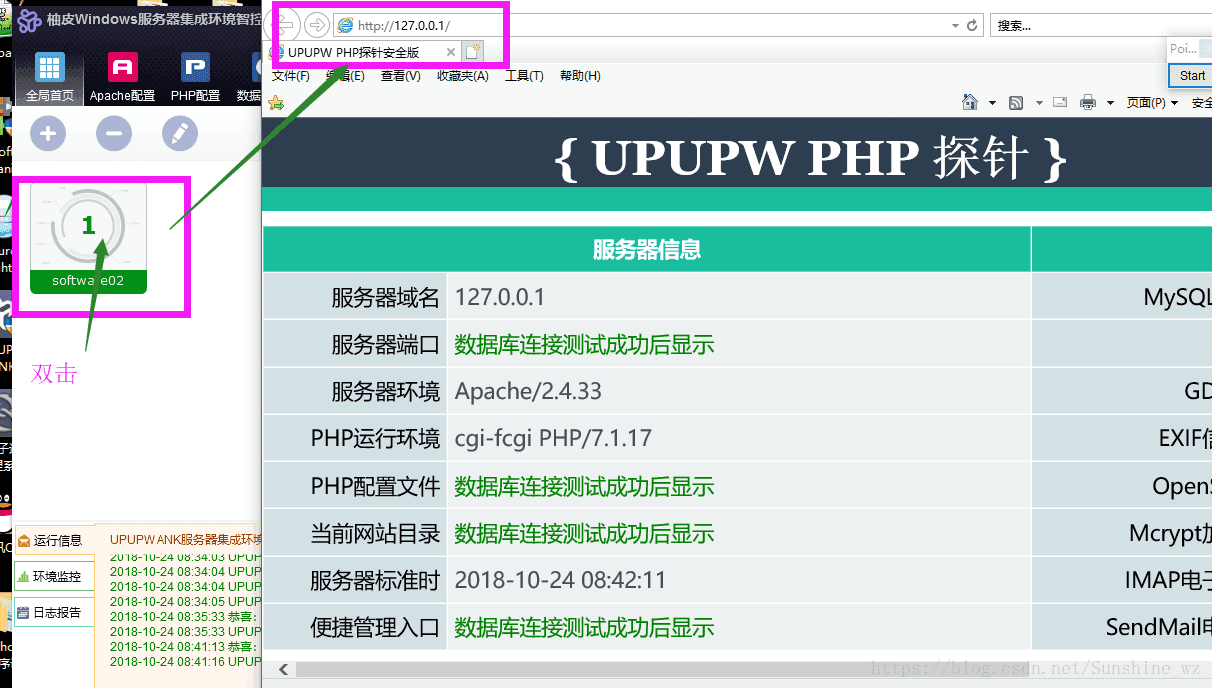Viewport: 1212px width, 688px height.
Task: Click green text in 当前网站目录 row
Action: coord(584,534)
